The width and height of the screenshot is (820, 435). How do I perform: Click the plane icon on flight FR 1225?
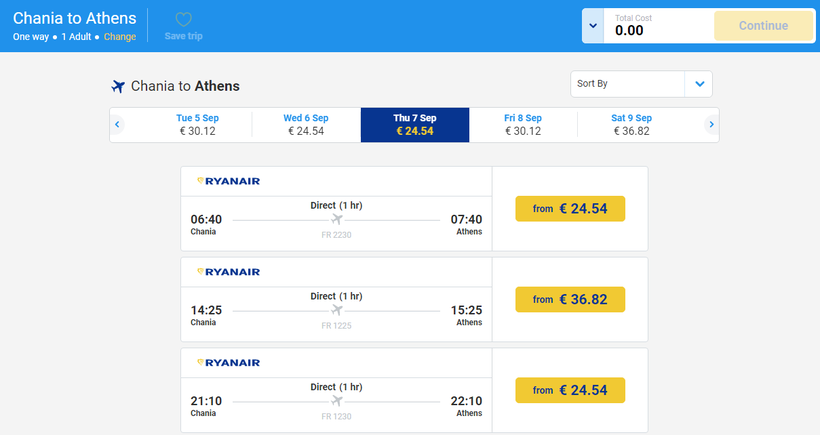pos(337,310)
